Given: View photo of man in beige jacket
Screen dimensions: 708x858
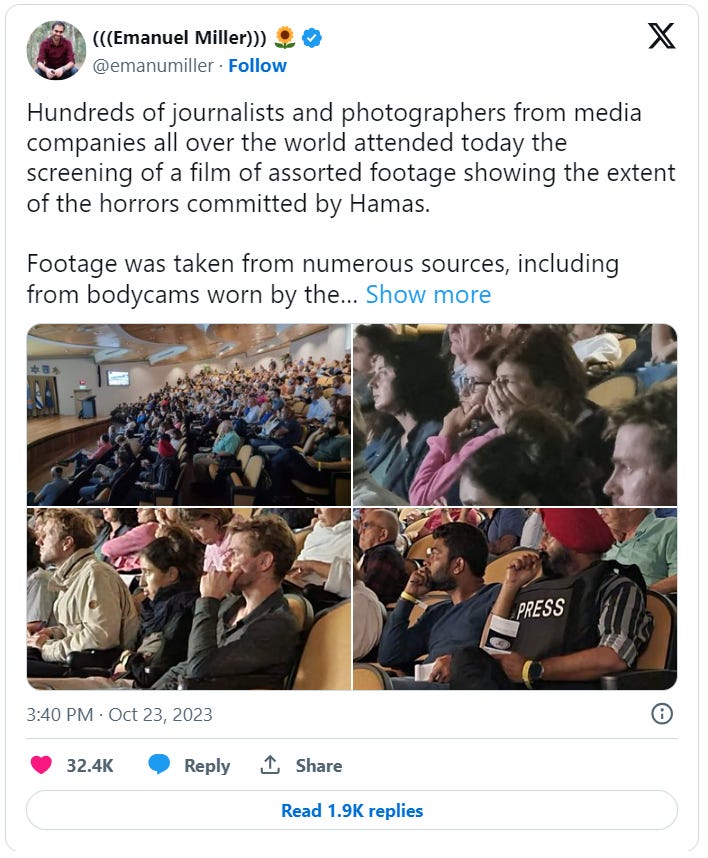Looking at the screenshot, I should [189, 599].
